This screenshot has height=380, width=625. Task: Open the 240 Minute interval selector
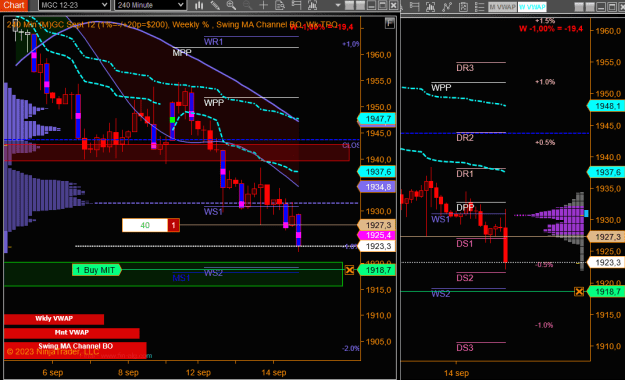point(150,5)
